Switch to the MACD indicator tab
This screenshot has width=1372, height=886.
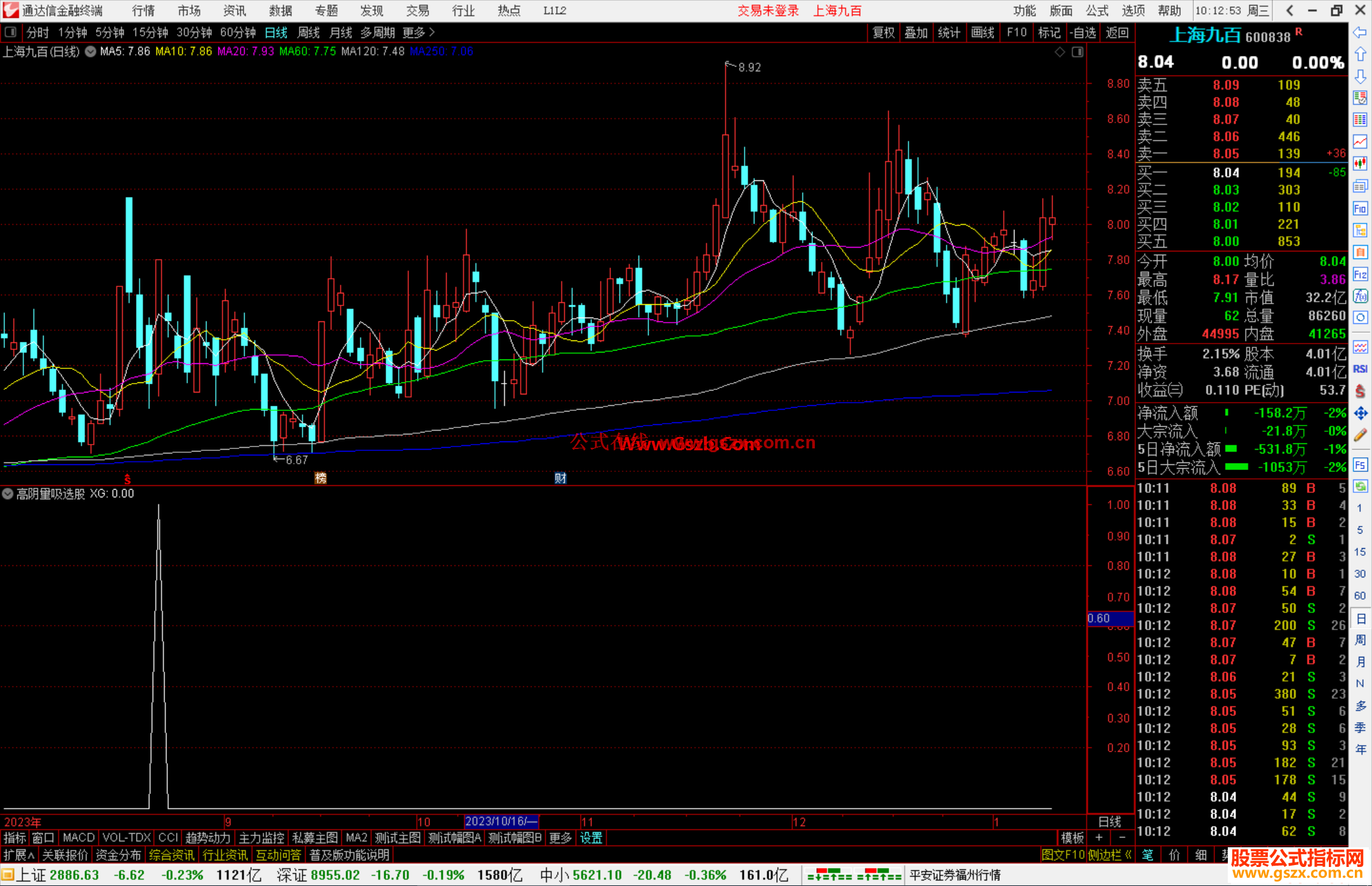78,838
